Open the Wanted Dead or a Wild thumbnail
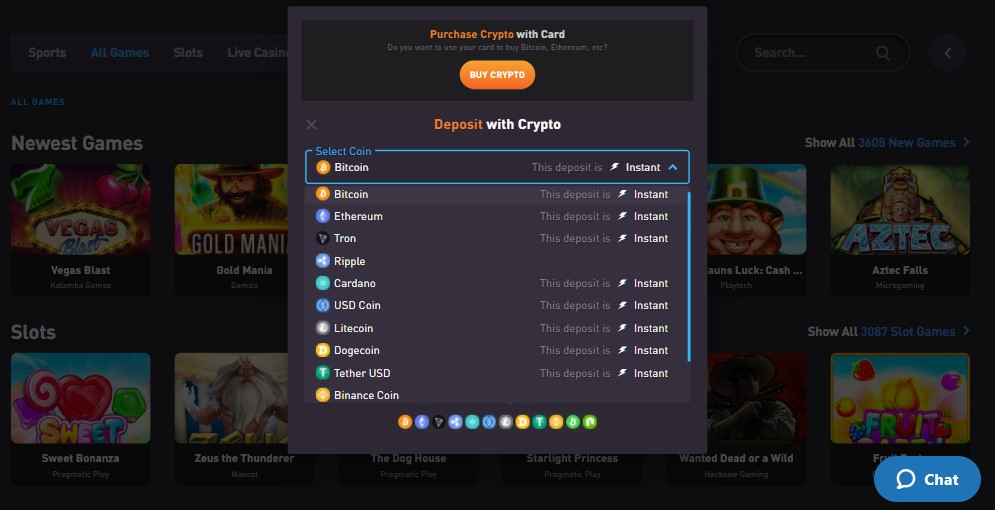This screenshot has width=995, height=510. (x=756, y=398)
